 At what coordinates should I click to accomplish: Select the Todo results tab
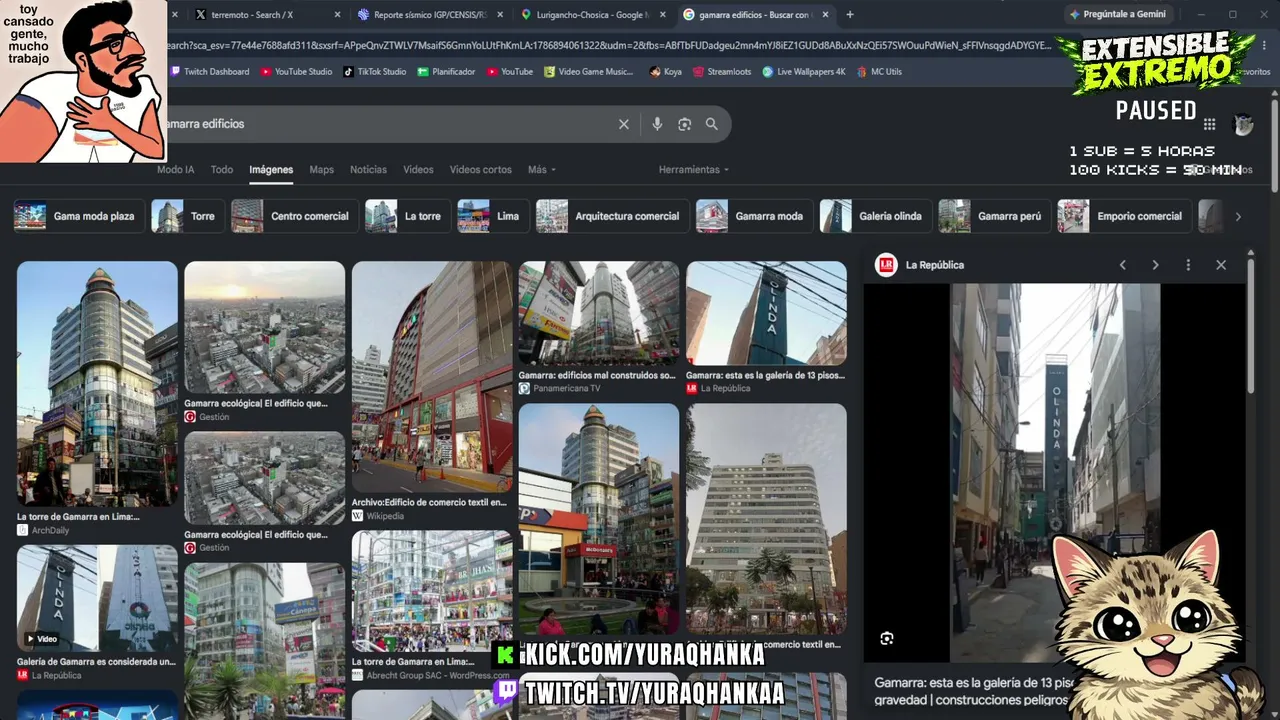[222, 170]
